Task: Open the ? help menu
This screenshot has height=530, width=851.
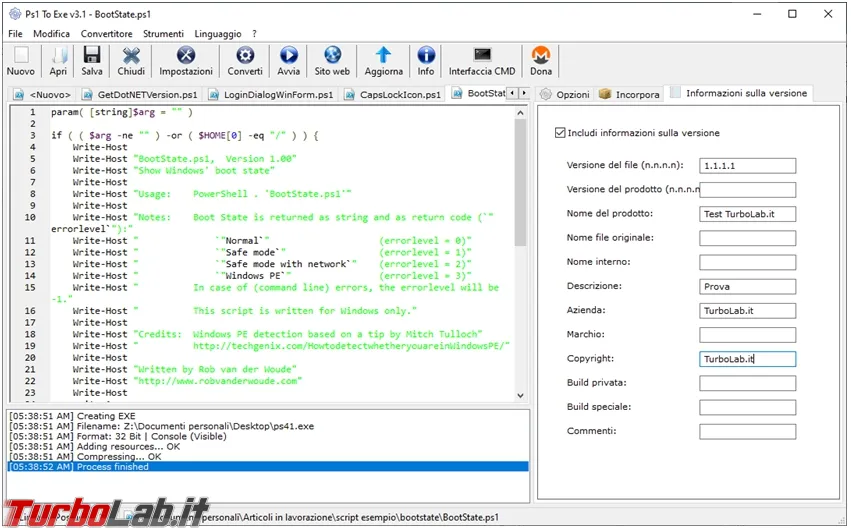Action: [254, 34]
